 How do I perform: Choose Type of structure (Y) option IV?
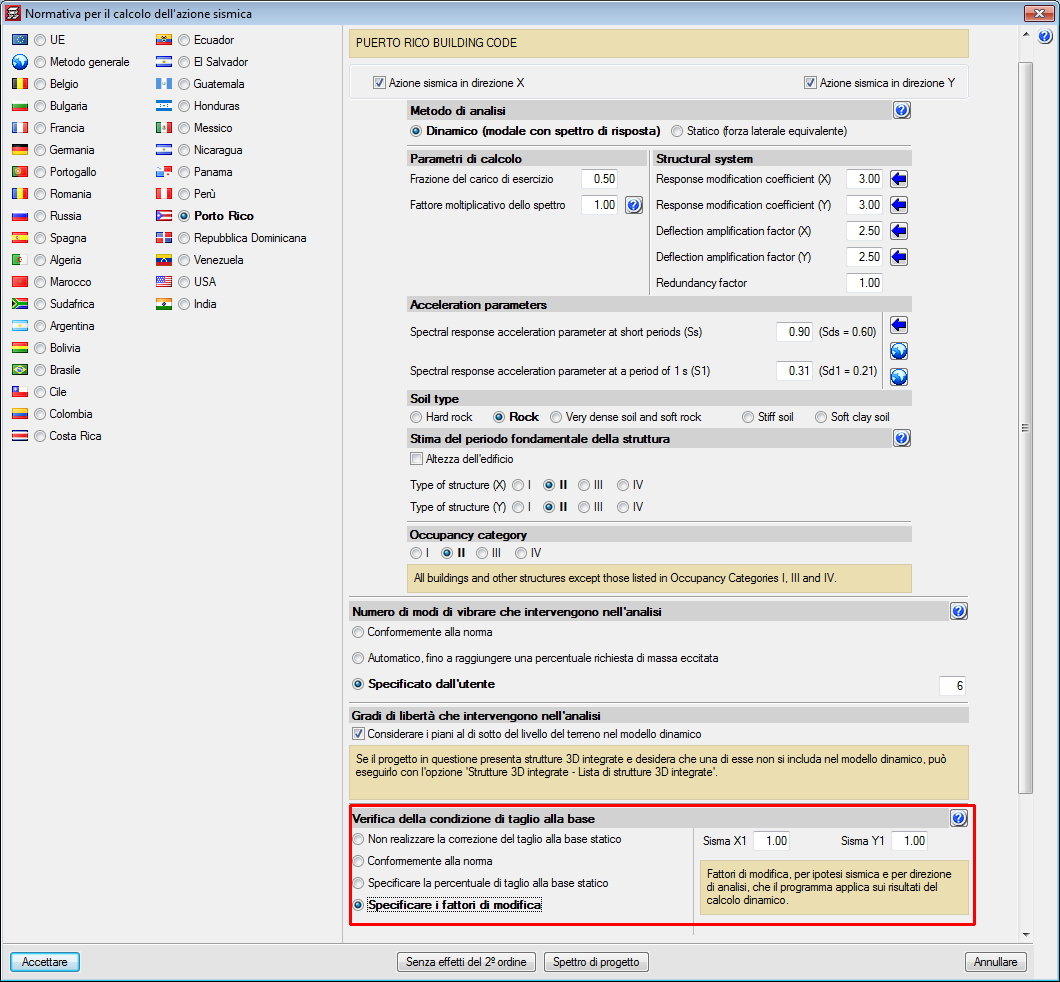(623, 507)
